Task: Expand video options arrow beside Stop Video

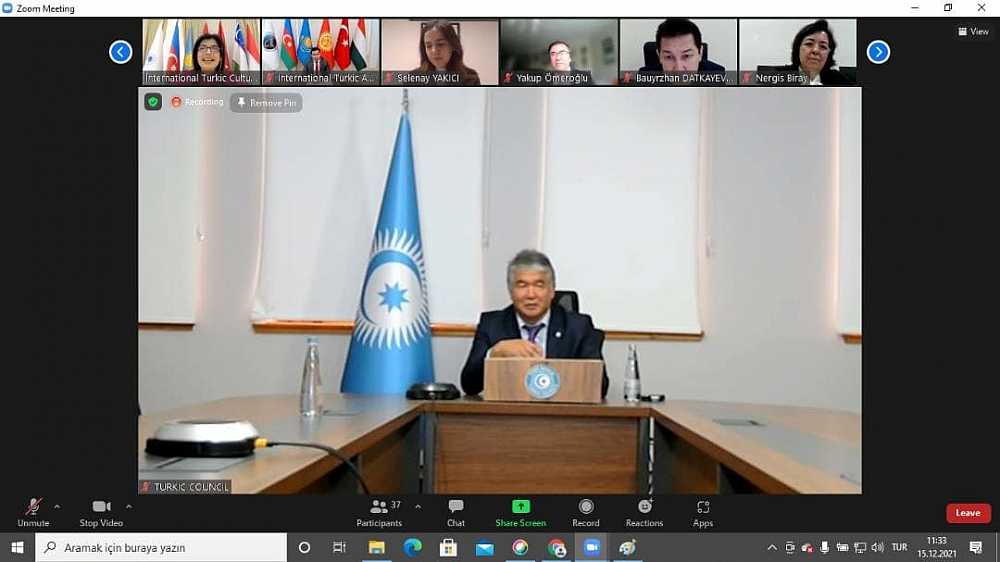Action: click(129, 506)
